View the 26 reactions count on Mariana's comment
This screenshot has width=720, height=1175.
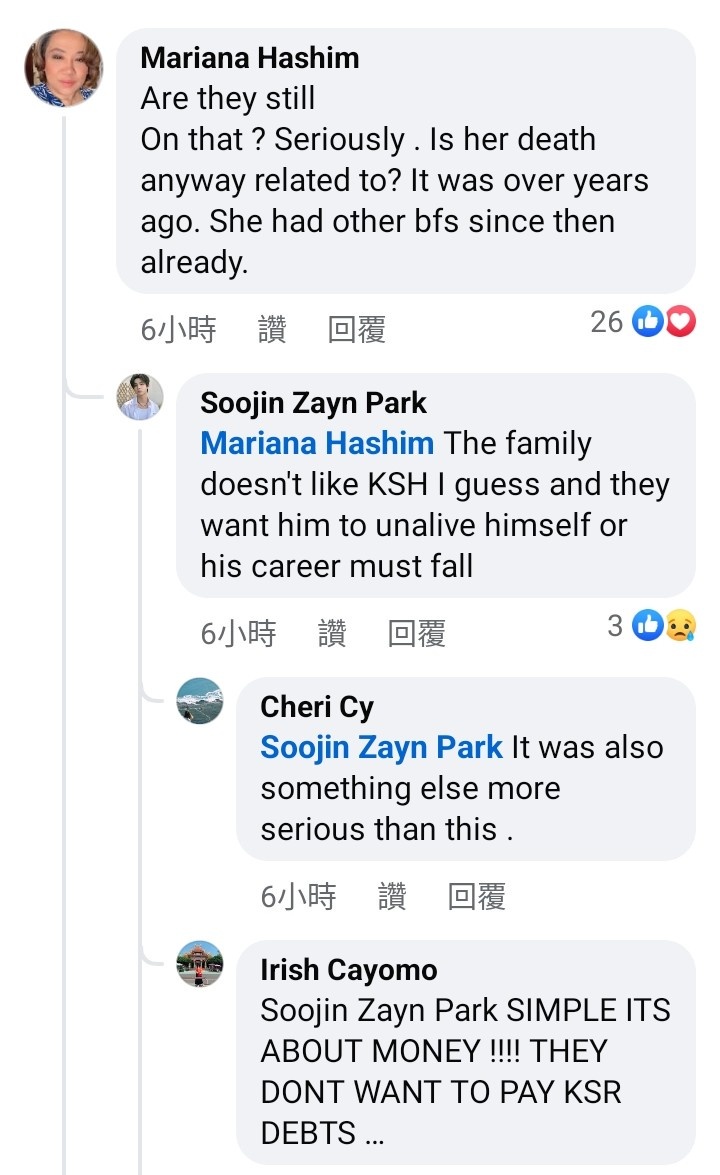point(607,322)
